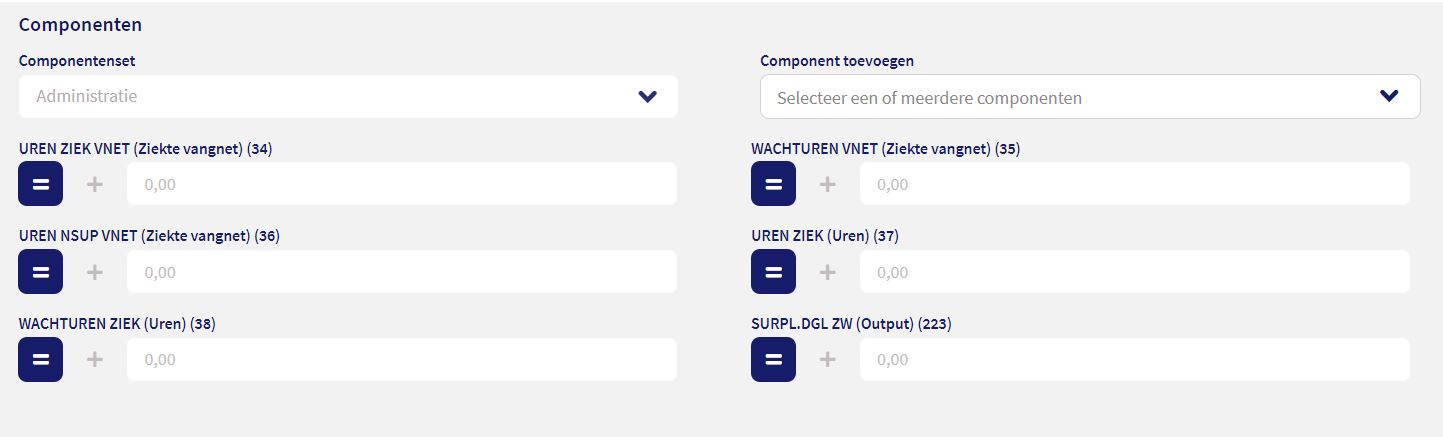Click plus icon for SURPL.DGL ZW (223)

(828, 359)
